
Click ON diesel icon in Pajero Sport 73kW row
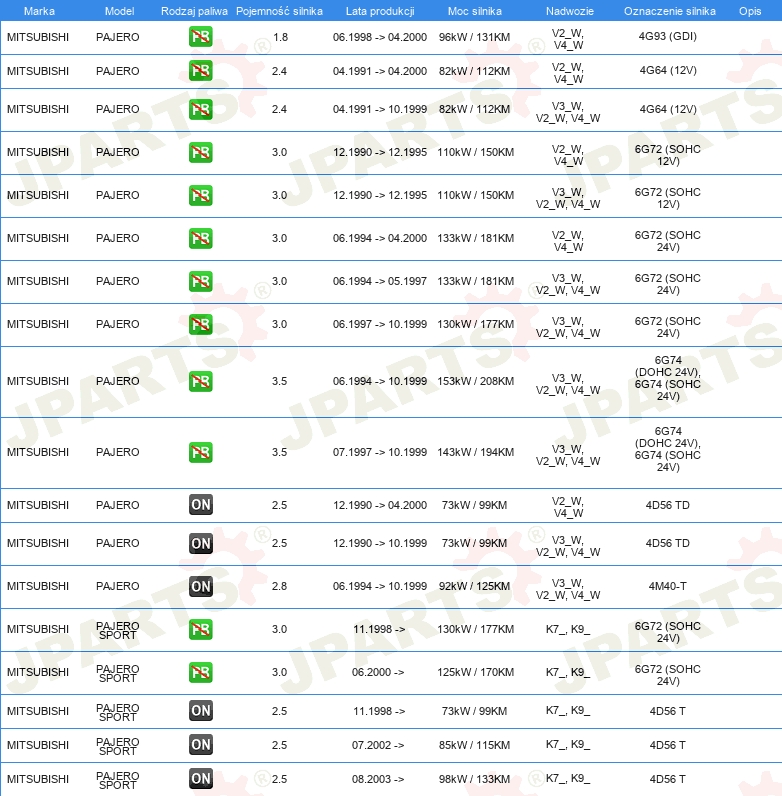click(201, 711)
